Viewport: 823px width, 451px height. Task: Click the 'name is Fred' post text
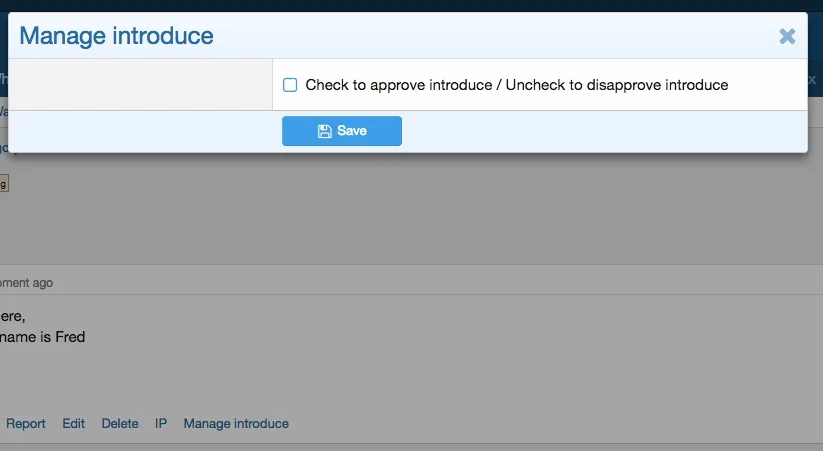tap(43, 337)
